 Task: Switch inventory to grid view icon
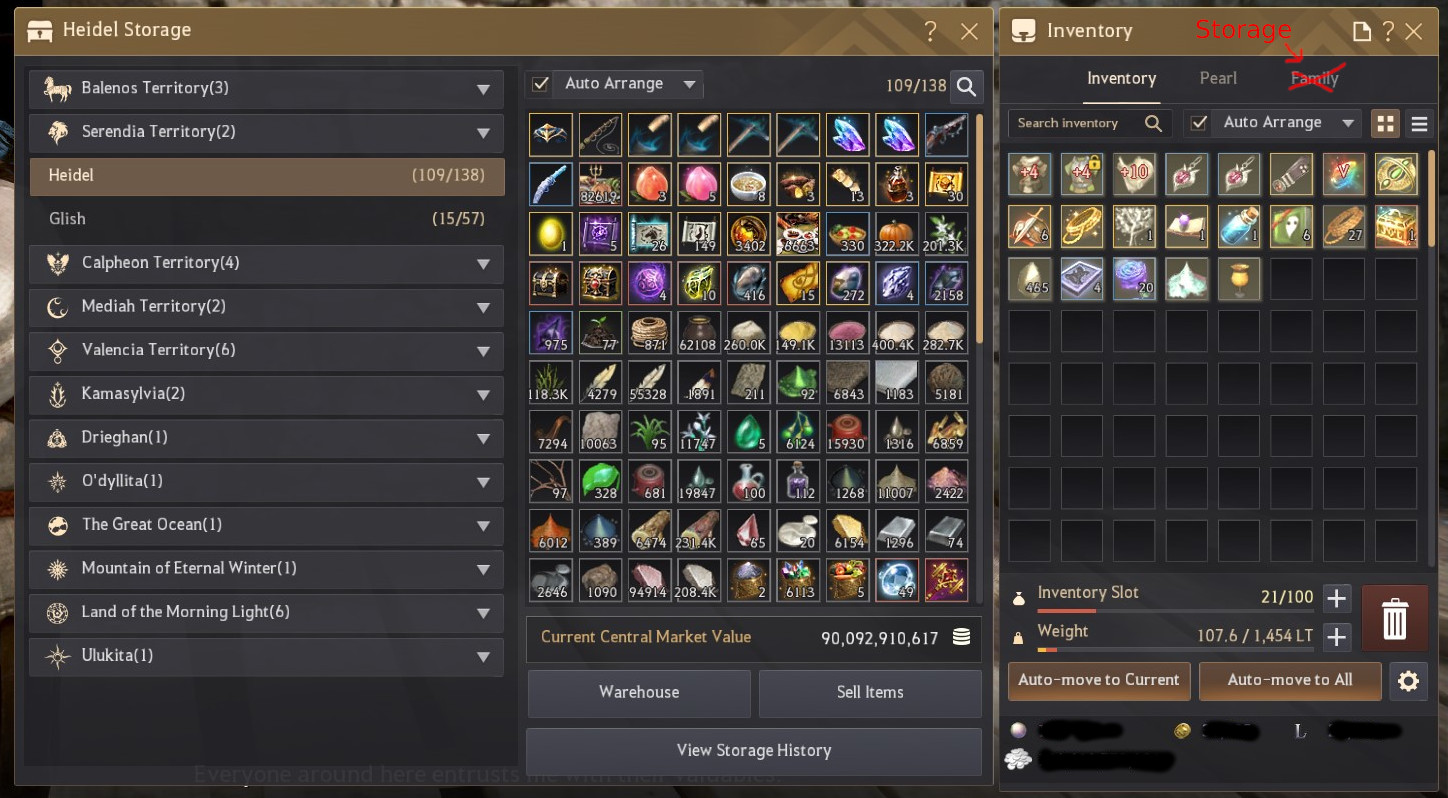(1385, 124)
